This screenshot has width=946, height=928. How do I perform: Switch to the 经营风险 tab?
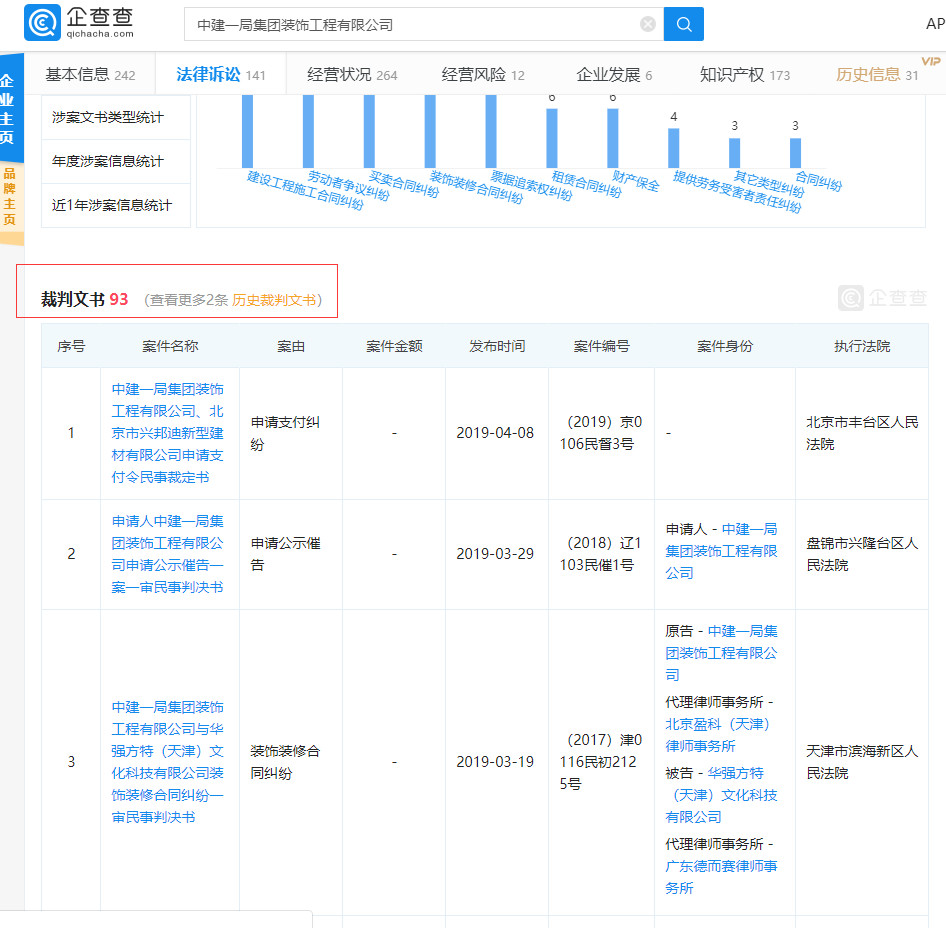[483, 75]
